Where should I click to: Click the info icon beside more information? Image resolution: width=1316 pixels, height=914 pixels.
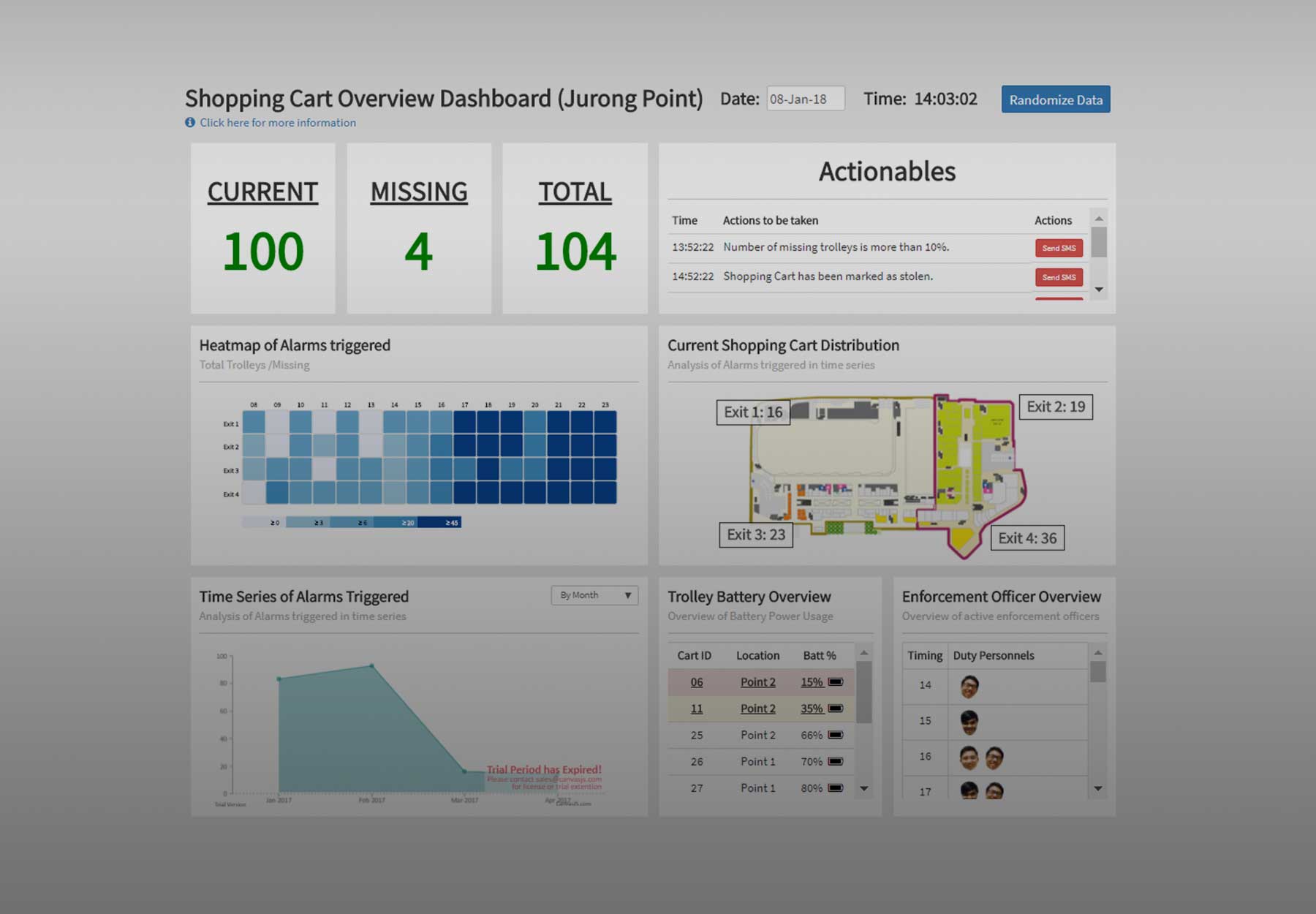click(x=190, y=123)
